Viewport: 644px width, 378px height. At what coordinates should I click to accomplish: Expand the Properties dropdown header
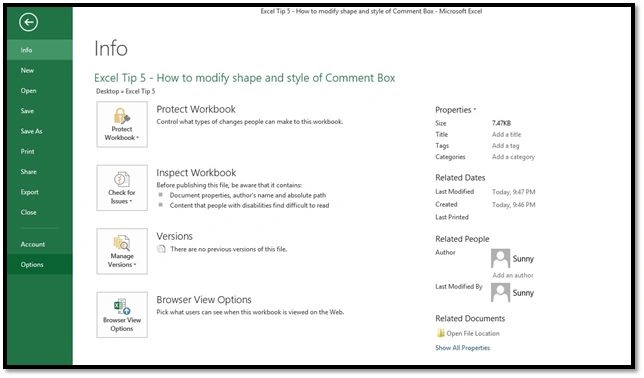coord(455,110)
